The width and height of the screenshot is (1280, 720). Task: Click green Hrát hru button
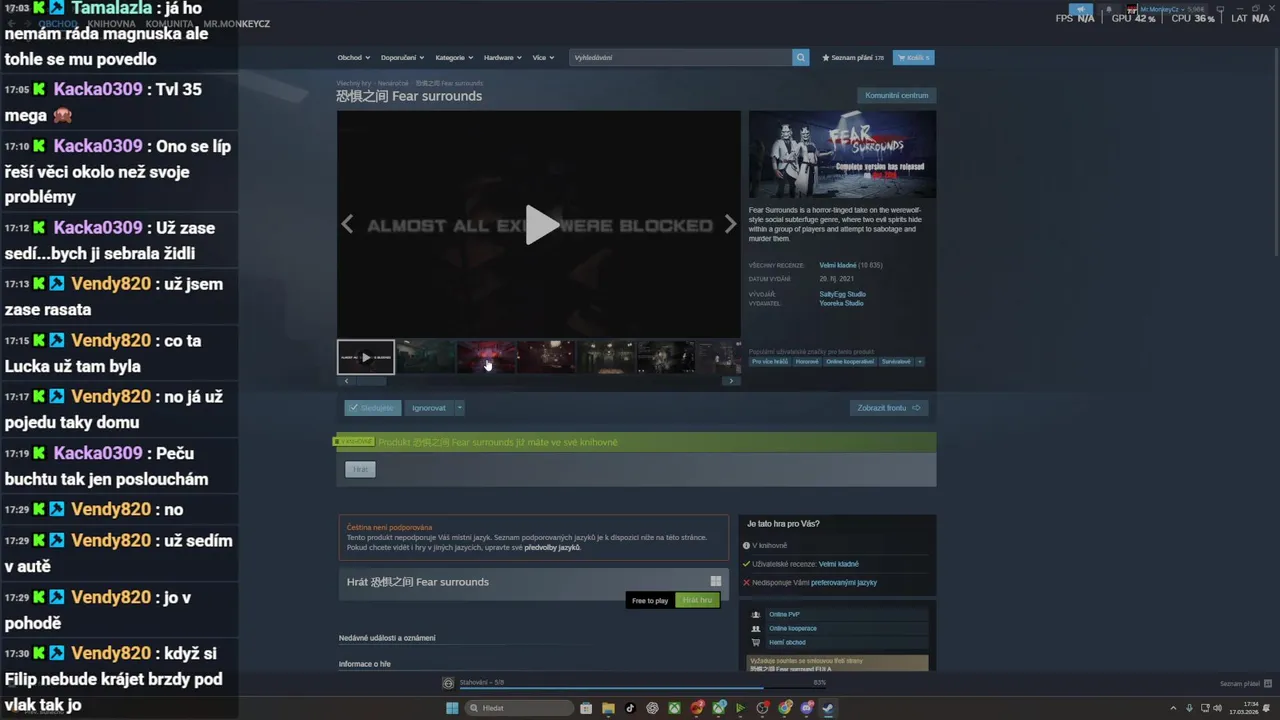[697, 600]
